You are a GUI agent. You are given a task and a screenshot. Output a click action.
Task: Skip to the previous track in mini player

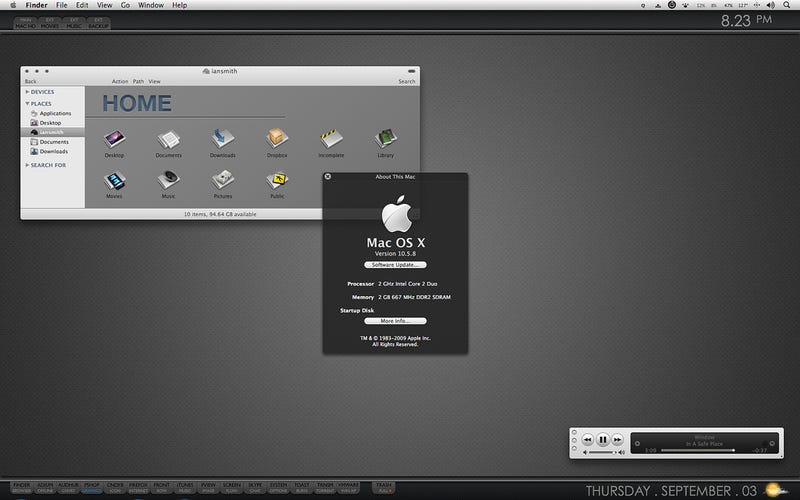(588, 439)
